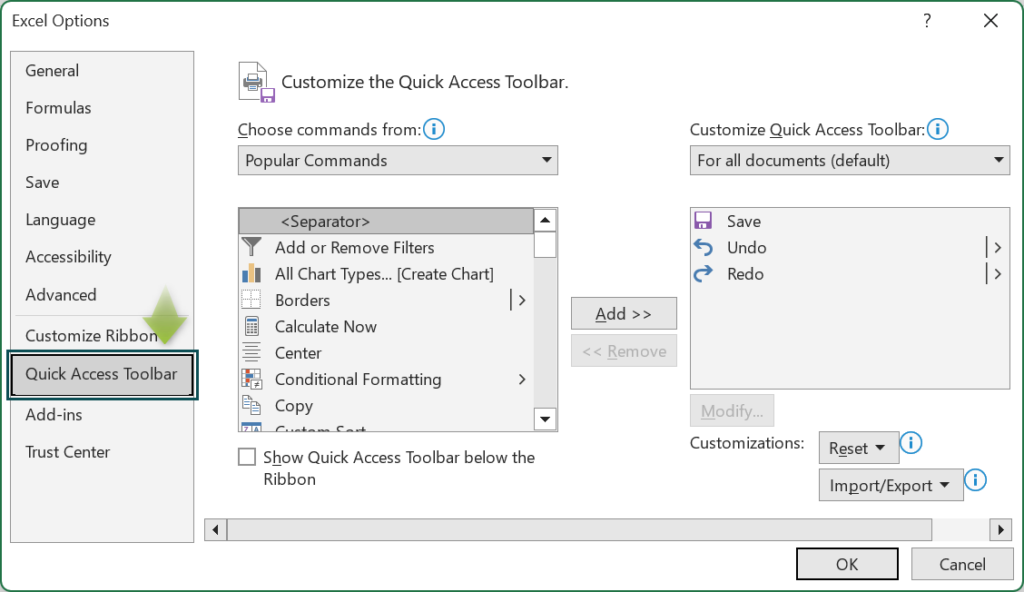Click the purple Save disk icon

pos(703,220)
